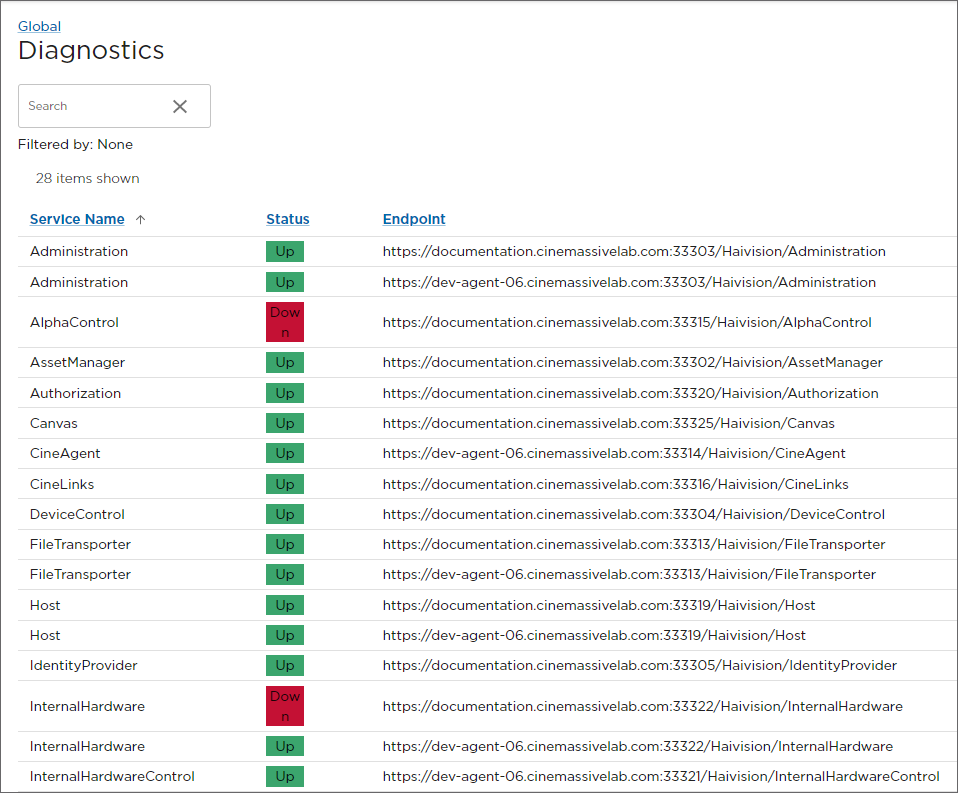Click the Down status badge for InternalHardware

click(284, 706)
